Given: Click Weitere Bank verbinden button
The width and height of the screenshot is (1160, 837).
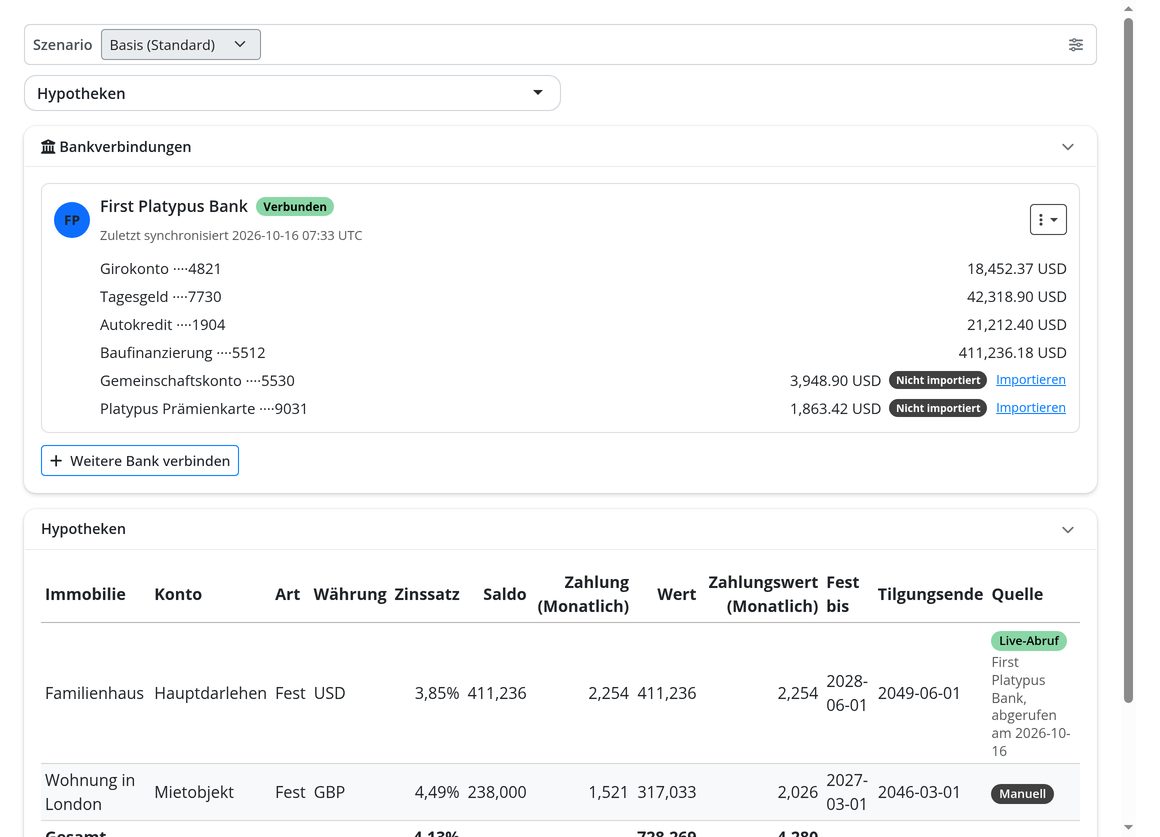Looking at the screenshot, I should (140, 460).
